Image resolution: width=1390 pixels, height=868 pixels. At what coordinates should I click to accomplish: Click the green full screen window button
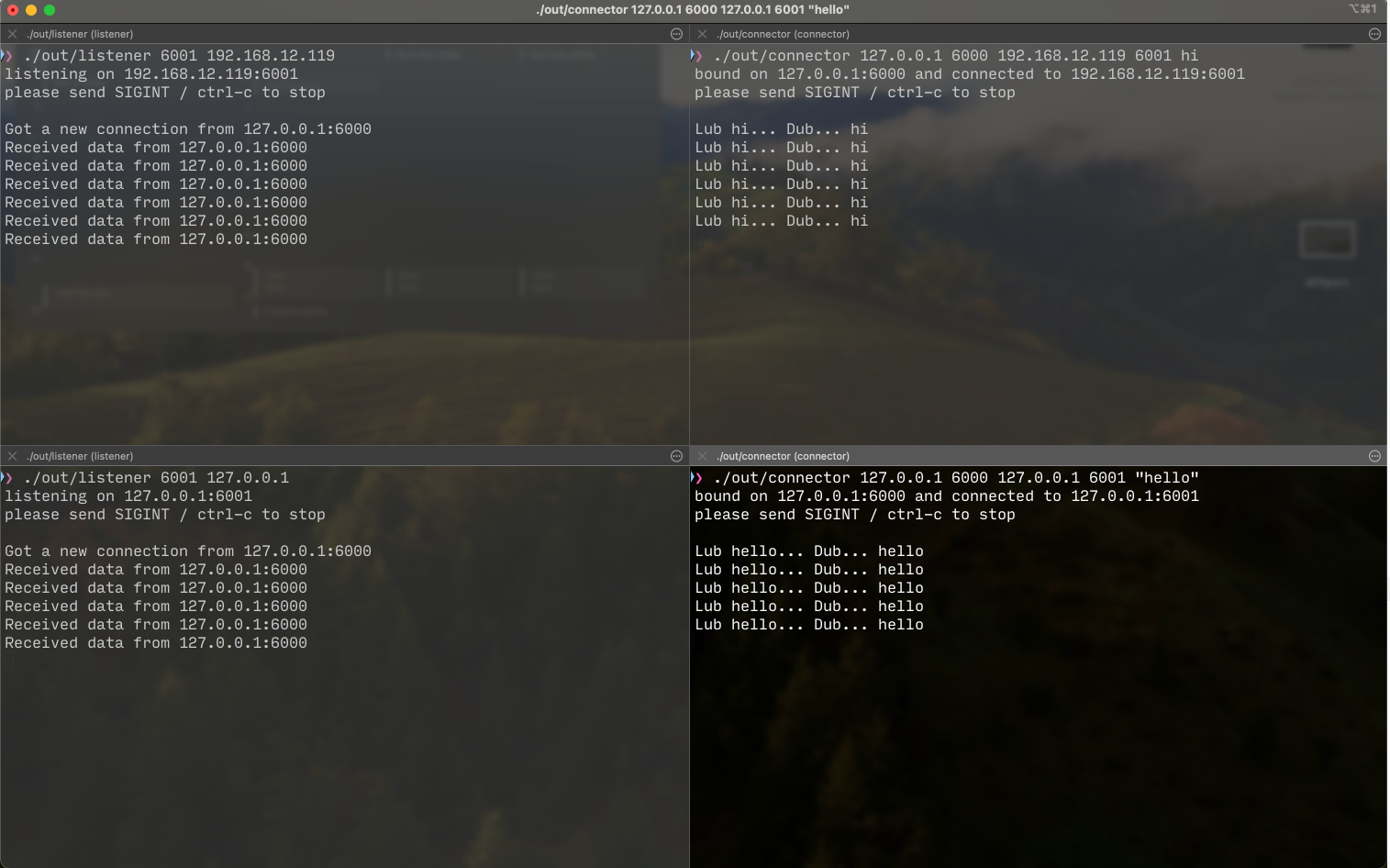click(x=50, y=10)
